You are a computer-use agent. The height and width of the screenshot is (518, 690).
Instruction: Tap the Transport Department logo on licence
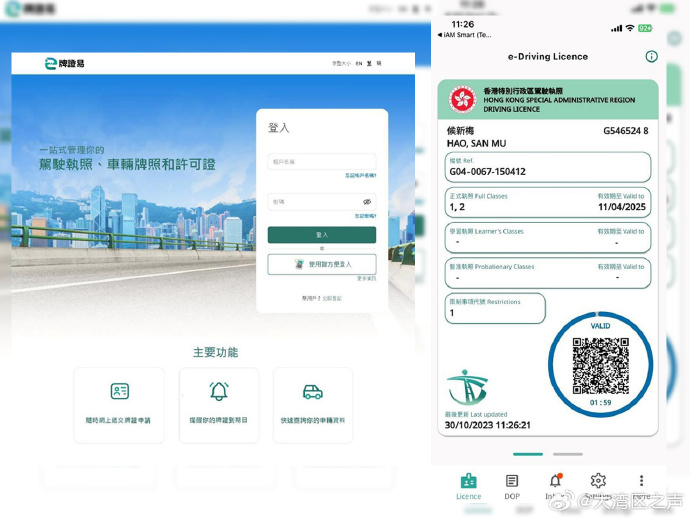(x=467, y=387)
